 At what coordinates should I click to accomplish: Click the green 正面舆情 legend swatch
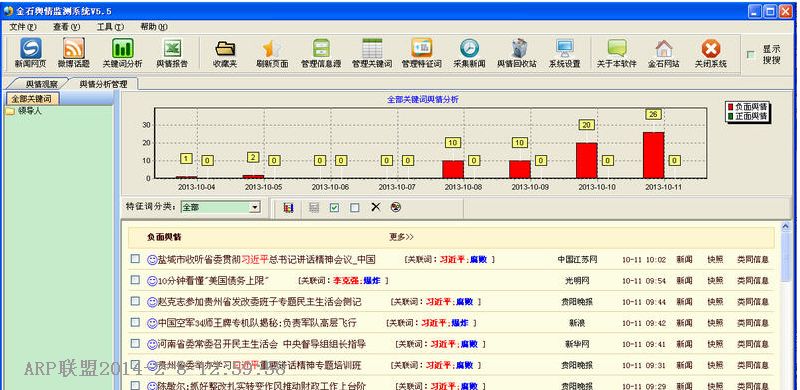coord(730,116)
